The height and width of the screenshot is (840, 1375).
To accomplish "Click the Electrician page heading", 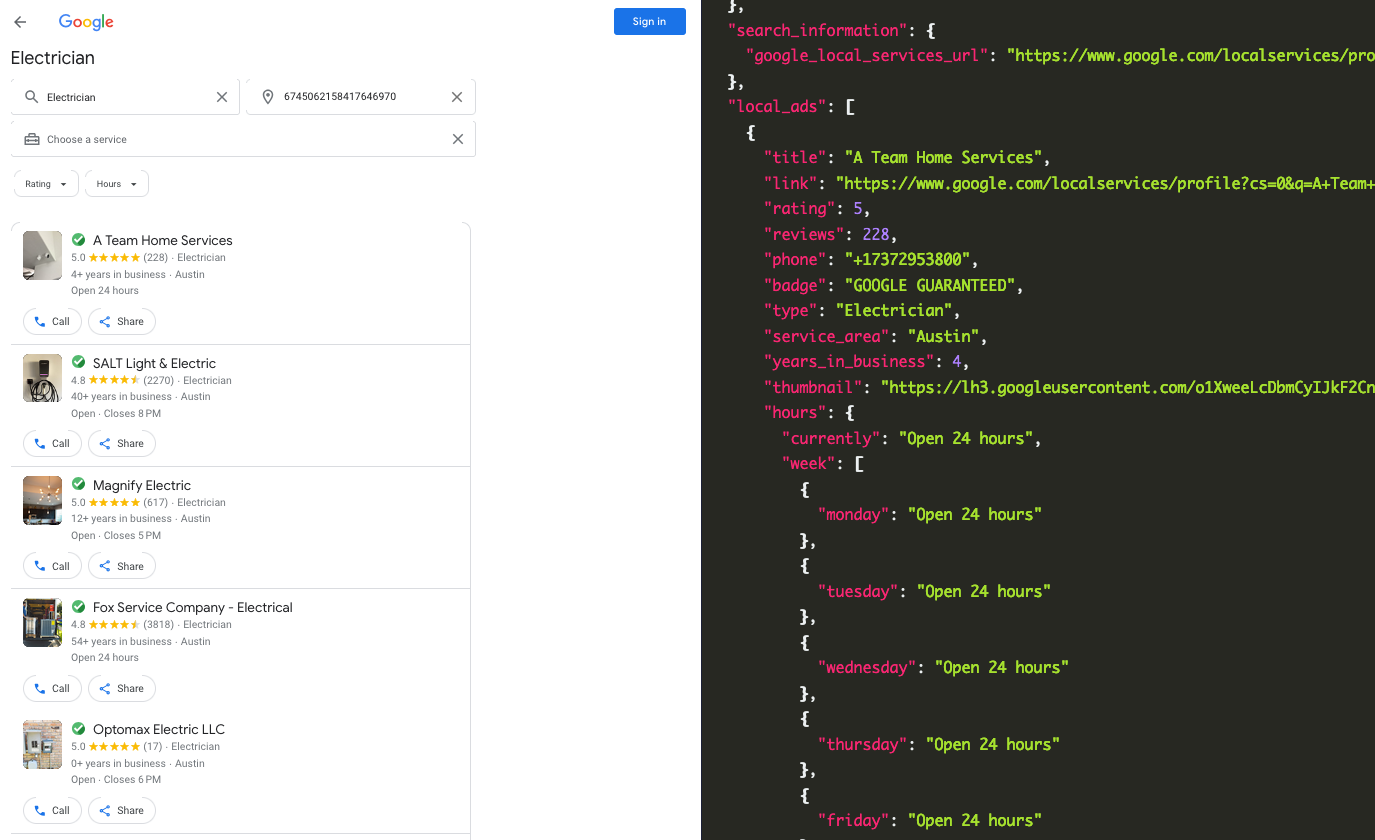I will coord(53,58).
